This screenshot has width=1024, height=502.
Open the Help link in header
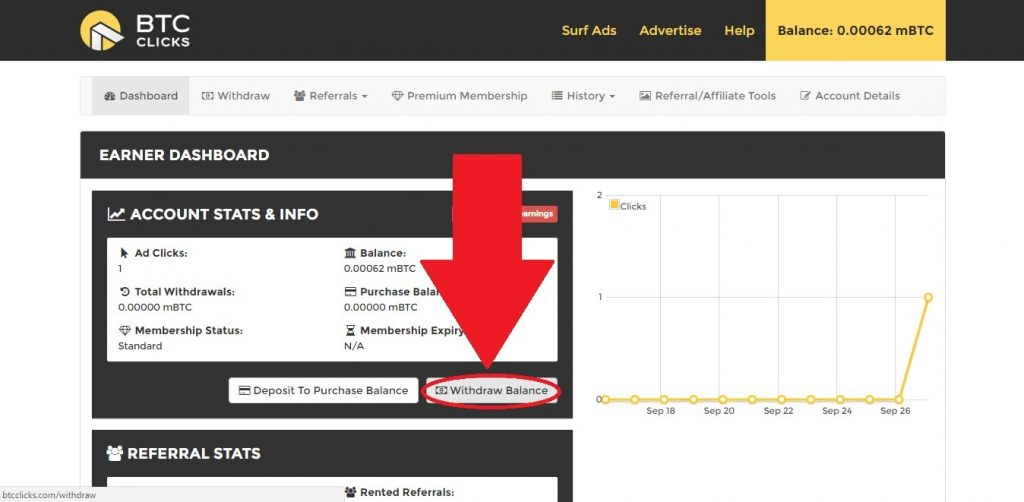tap(739, 30)
